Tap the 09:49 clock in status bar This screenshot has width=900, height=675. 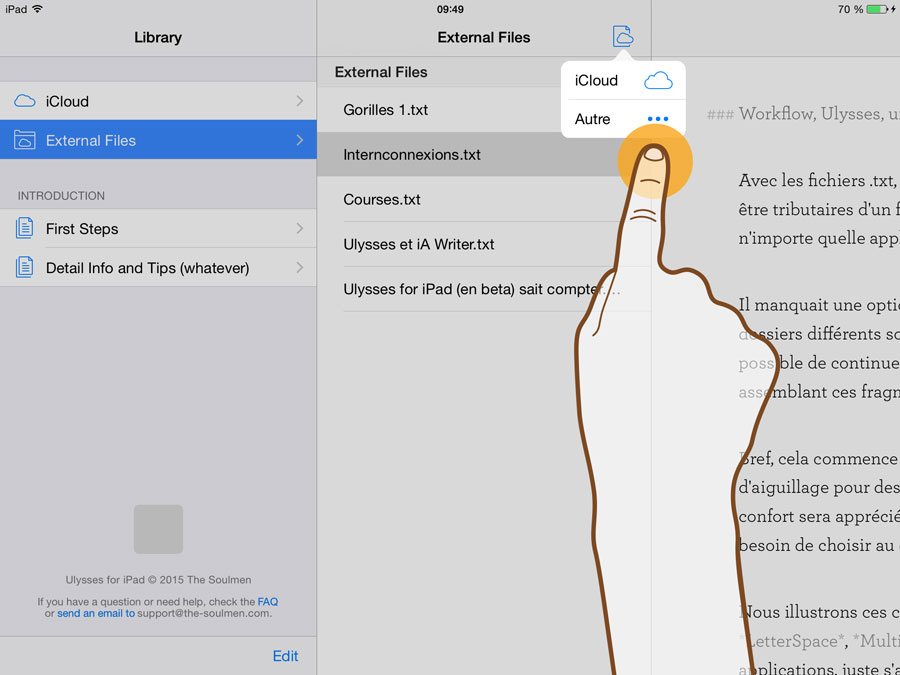pyautogui.click(x=450, y=9)
